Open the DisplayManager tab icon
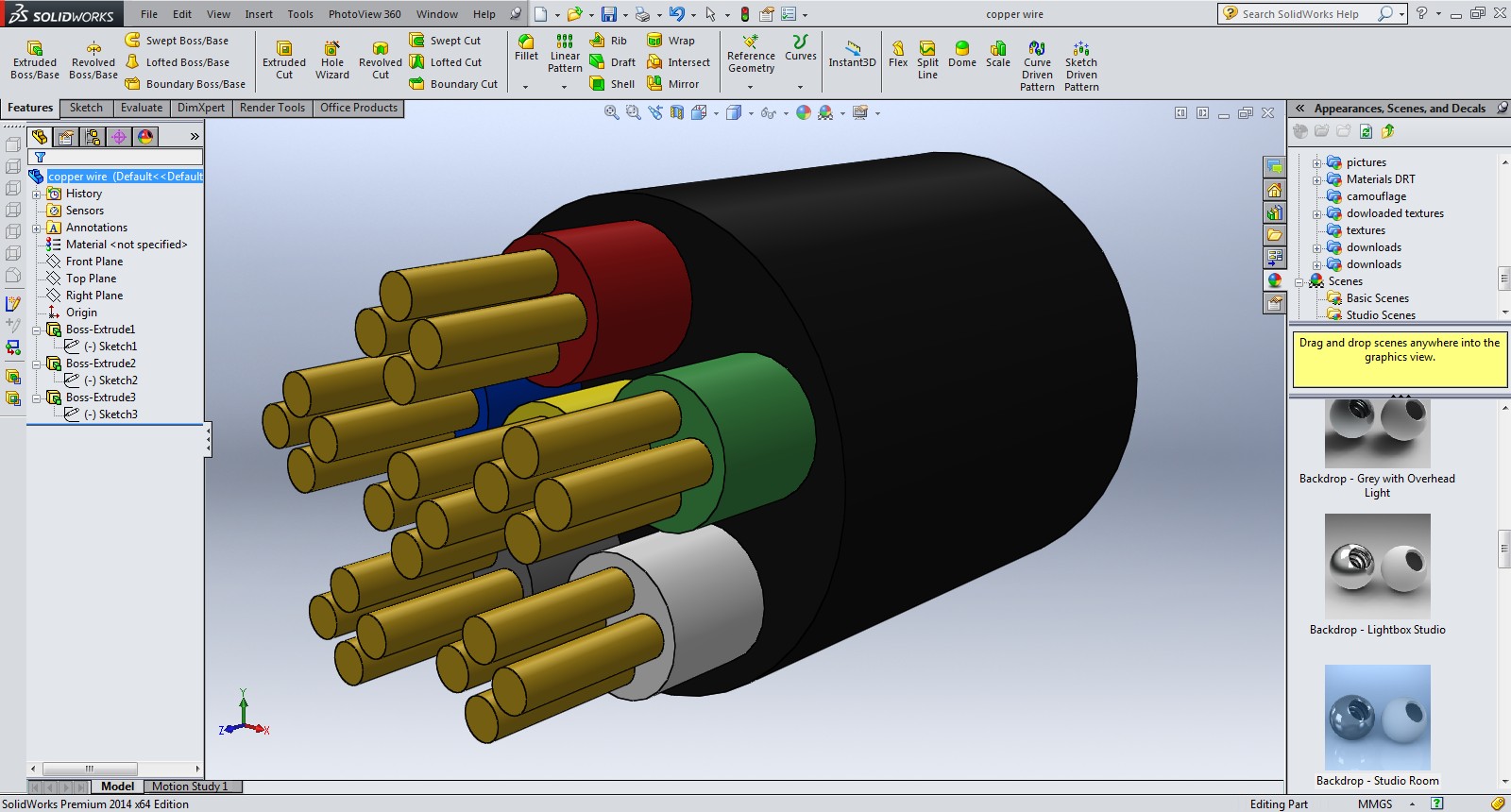The height and width of the screenshot is (812, 1511). [145, 137]
